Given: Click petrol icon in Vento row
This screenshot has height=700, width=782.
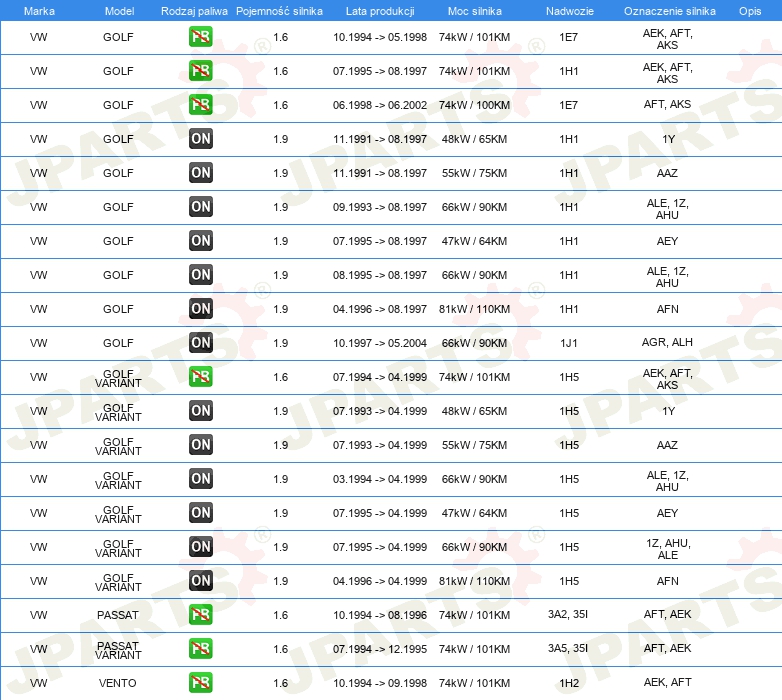Looking at the screenshot, I should (200, 683).
